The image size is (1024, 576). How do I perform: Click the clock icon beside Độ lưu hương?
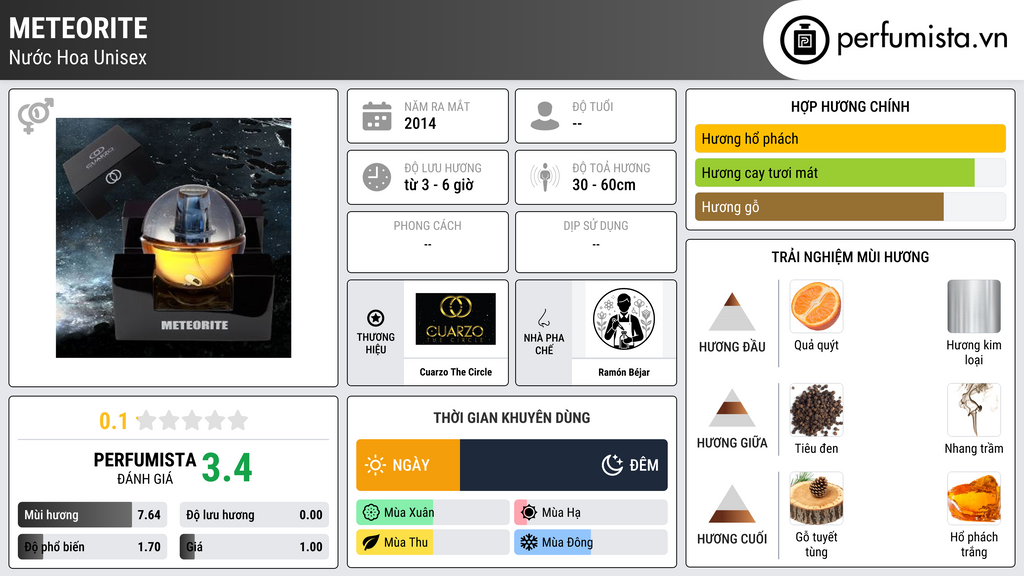click(x=377, y=177)
